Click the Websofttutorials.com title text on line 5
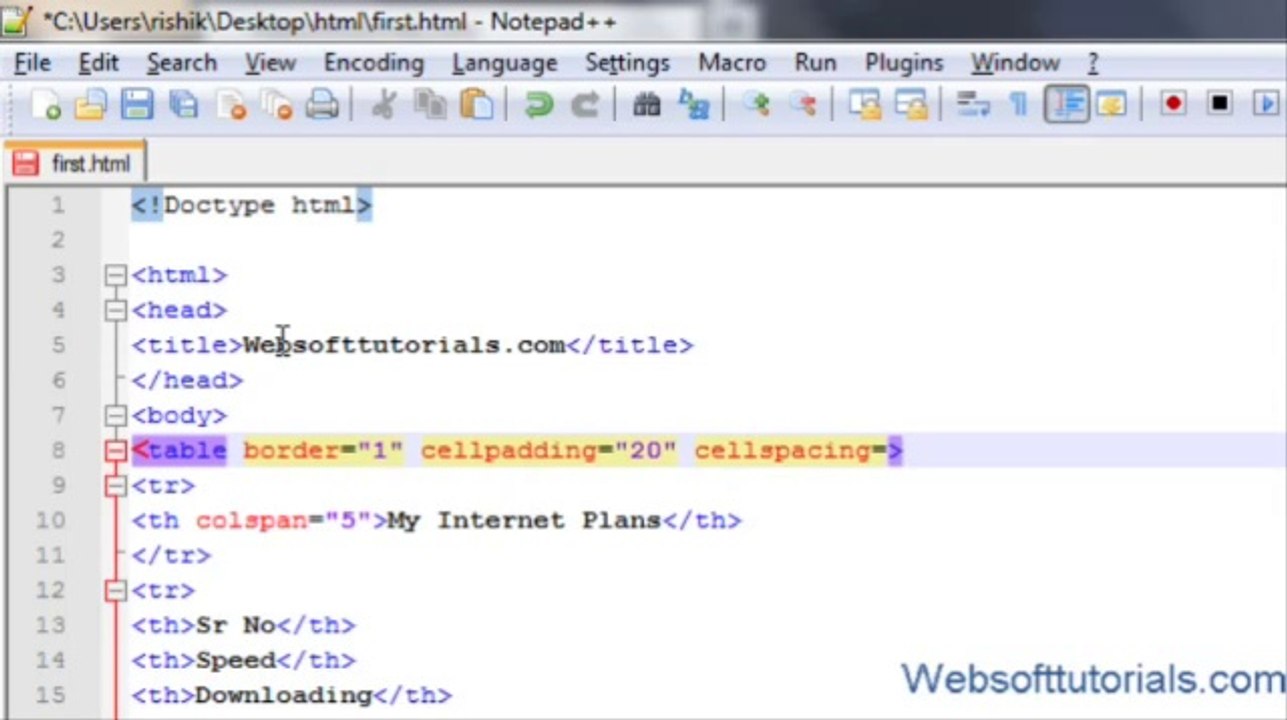The width and height of the screenshot is (1287, 720). 404,345
